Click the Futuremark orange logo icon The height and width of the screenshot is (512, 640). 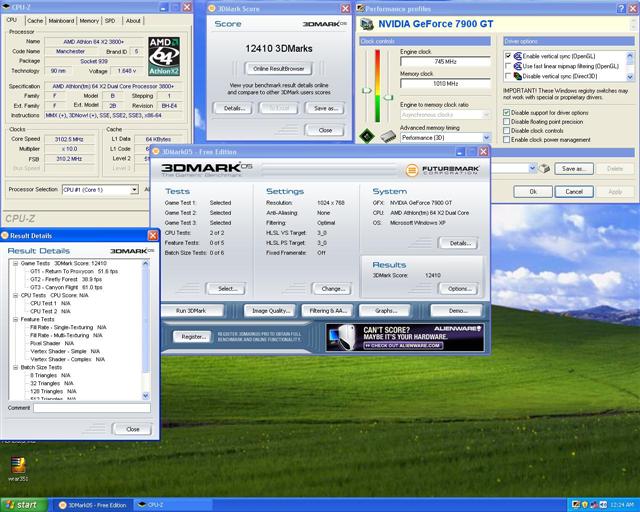tap(412, 170)
